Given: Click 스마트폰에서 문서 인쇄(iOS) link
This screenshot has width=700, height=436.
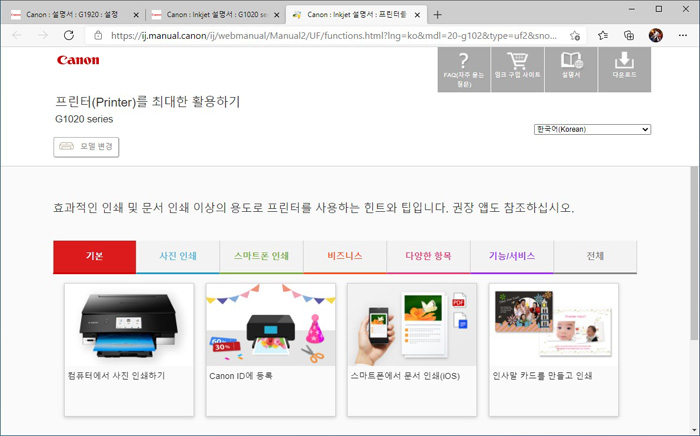Looking at the screenshot, I should pos(405,376).
